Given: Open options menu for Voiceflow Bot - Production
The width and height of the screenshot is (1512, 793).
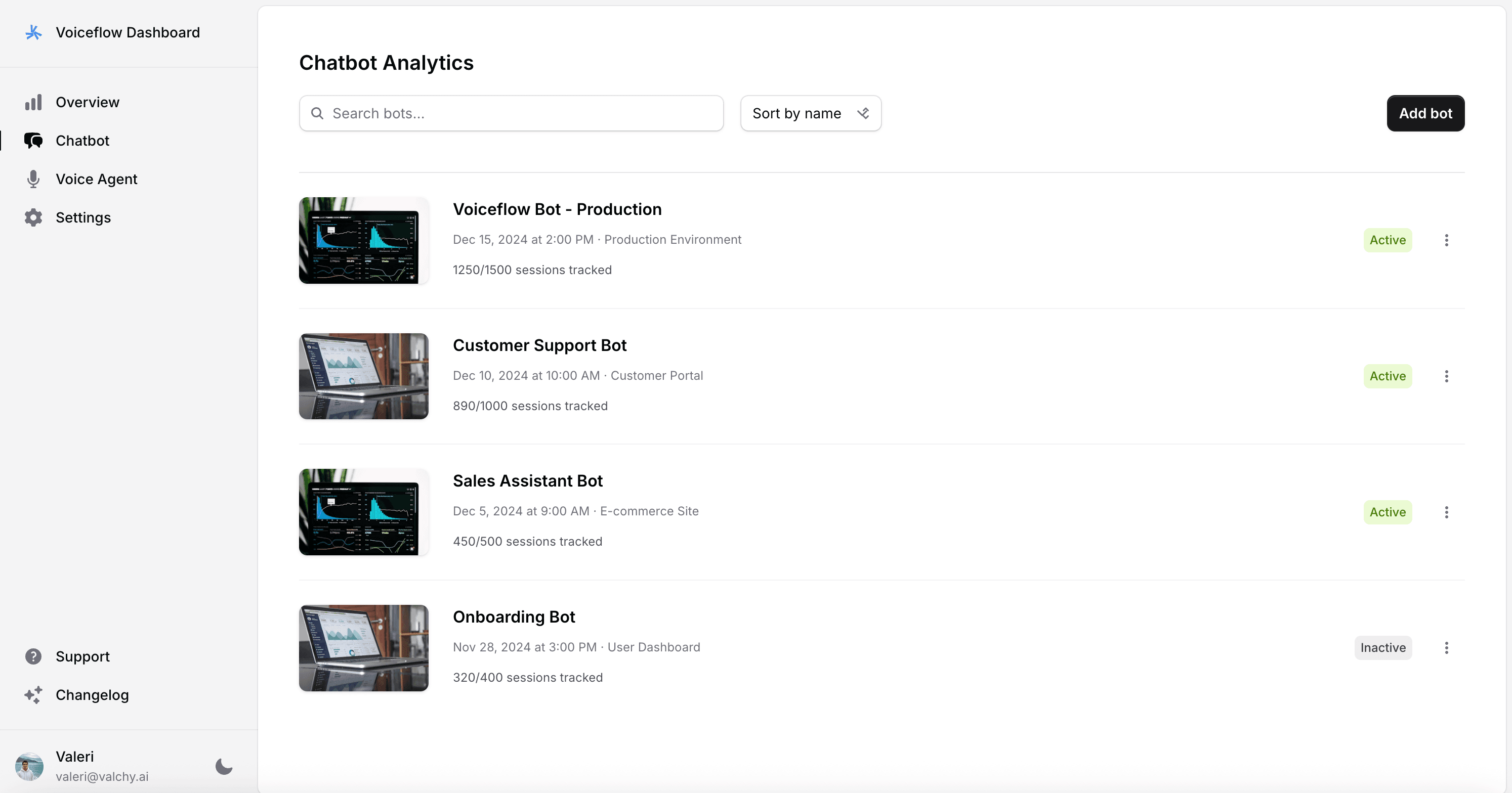Looking at the screenshot, I should click(1446, 240).
